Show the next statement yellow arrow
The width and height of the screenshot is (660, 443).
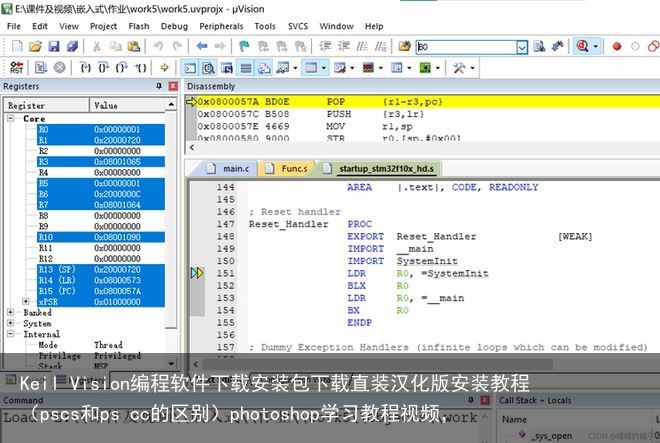point(165,67)
